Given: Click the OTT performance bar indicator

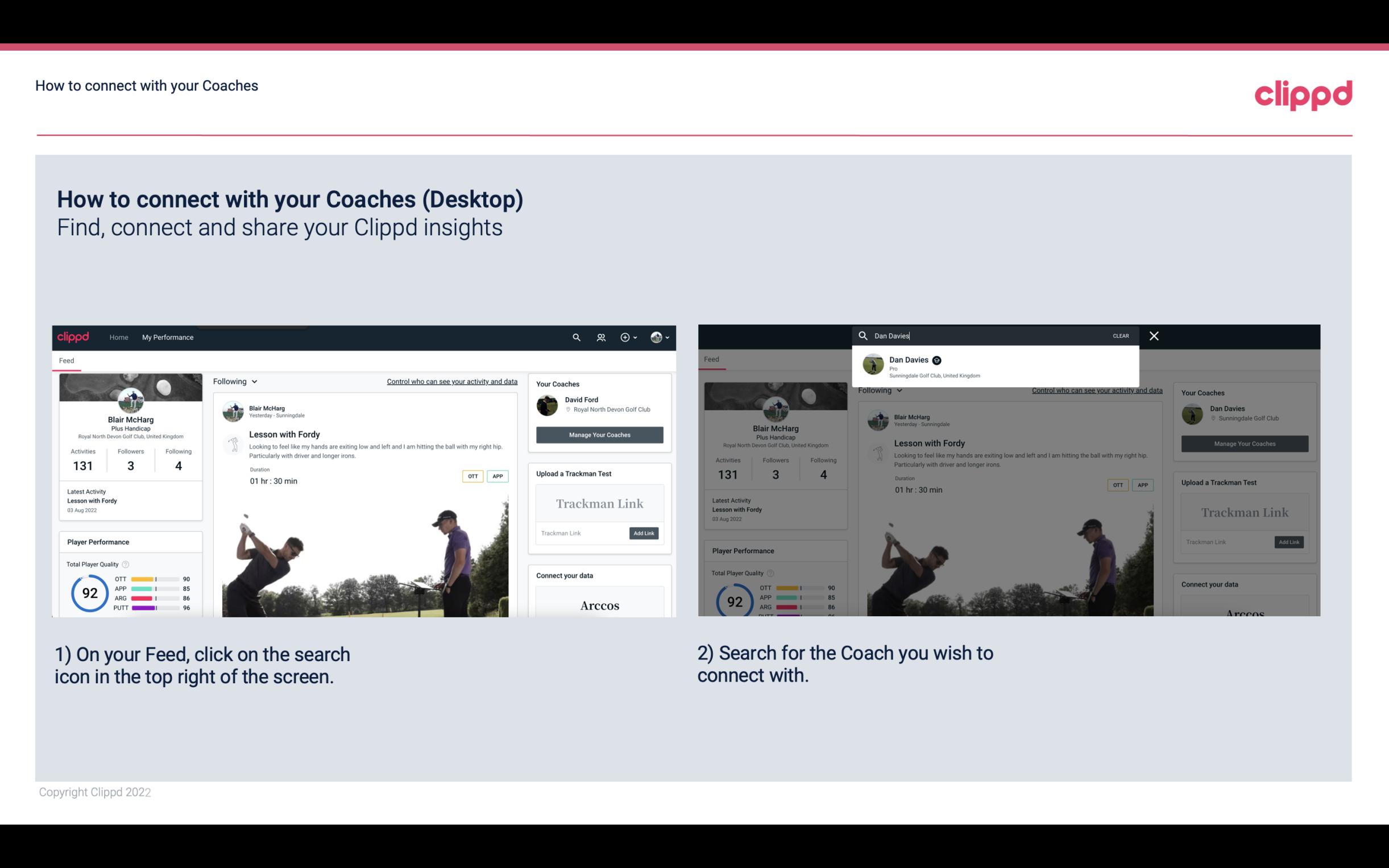Looking at the screenshot, I should click(155, 580).
